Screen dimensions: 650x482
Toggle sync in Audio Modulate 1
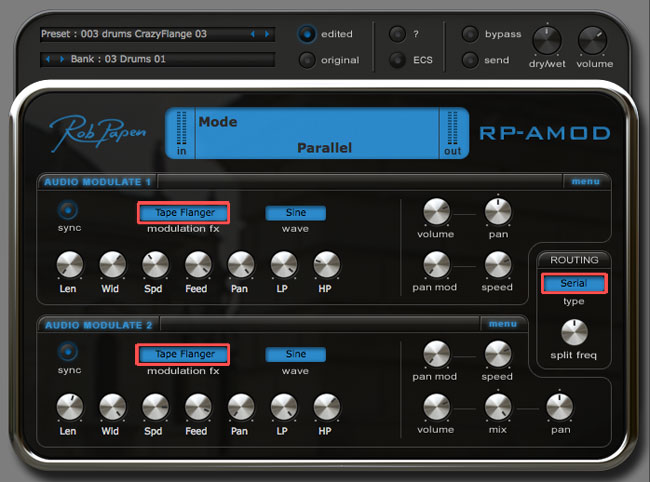[x=68, y=210]
